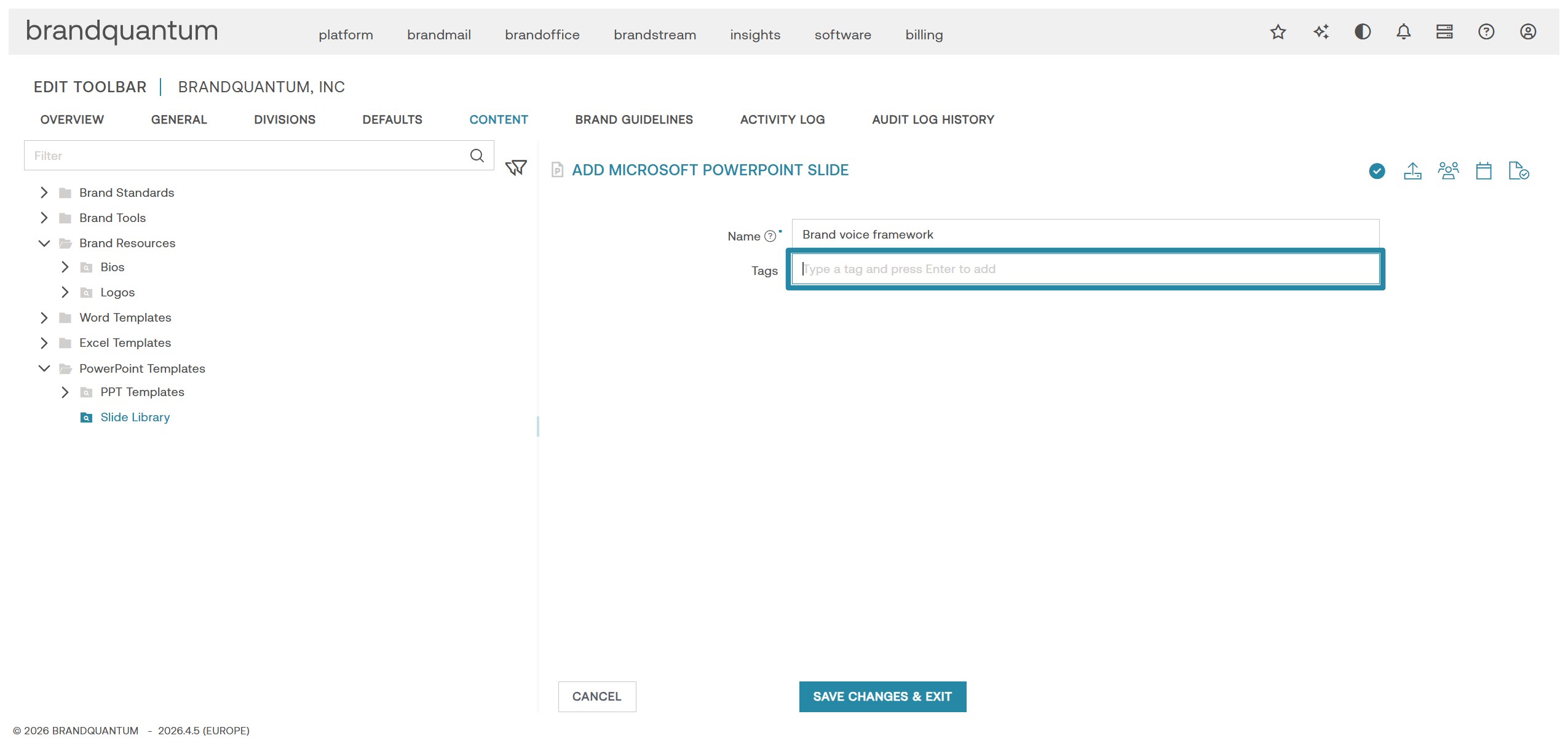Open the calendar scheduling icon
This screenshot has height=746, width=1568.
[x=1484, y=171]
